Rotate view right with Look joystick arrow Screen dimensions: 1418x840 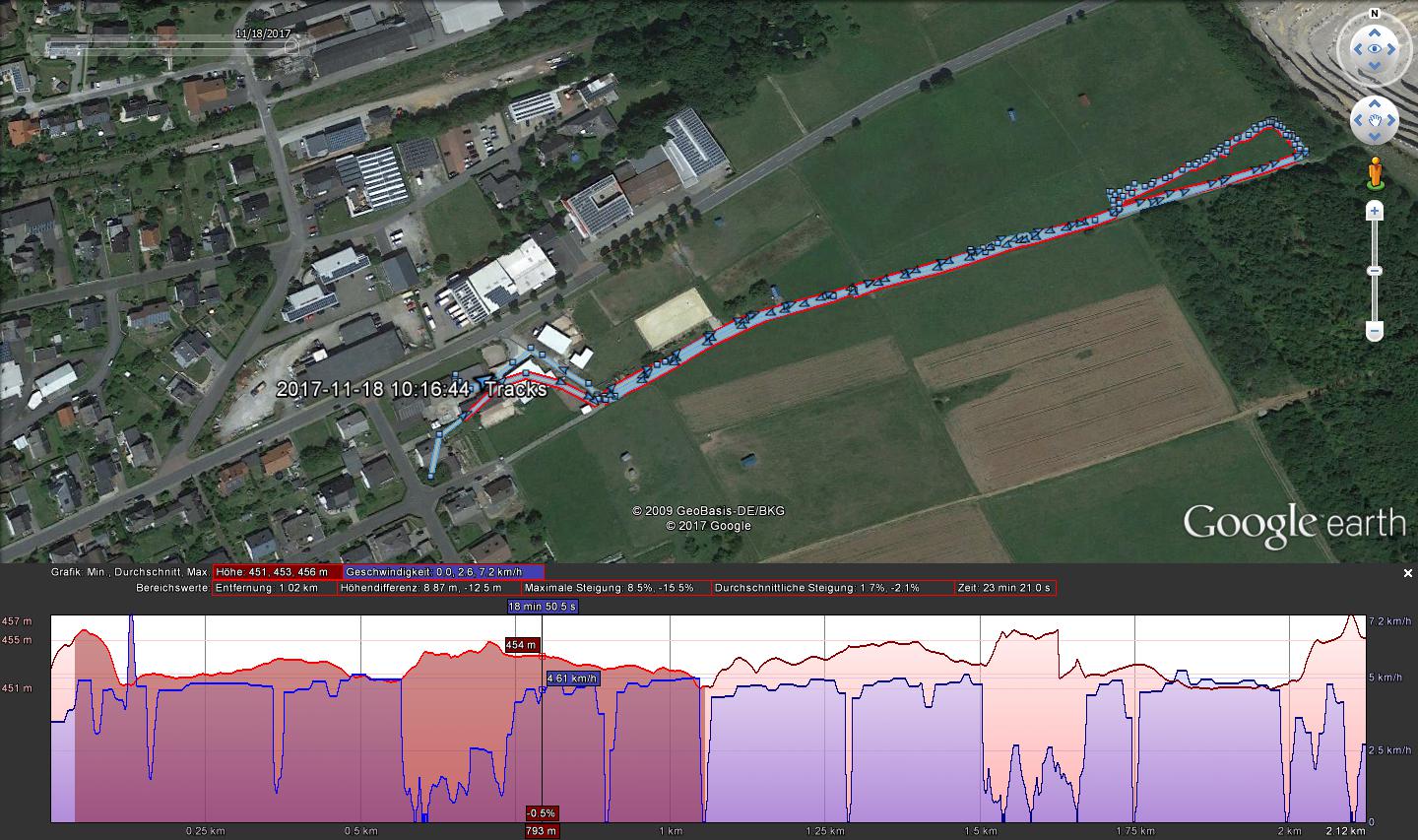(x=1390, y=49)
